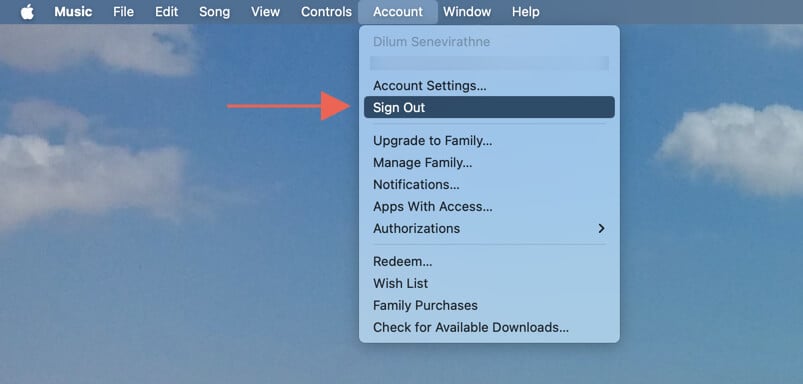Open the Help menu
Viewport: 803px width, 384px height.
(525, 12)
